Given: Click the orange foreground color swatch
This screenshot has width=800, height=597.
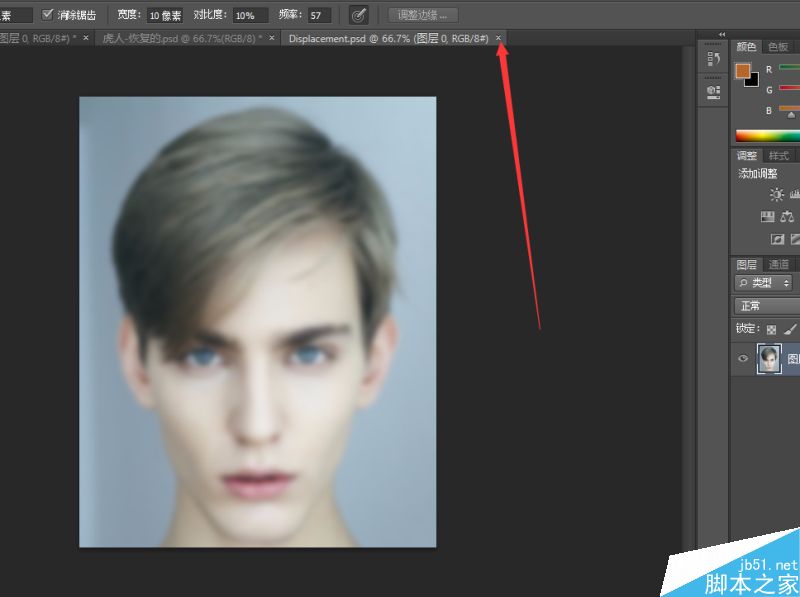Looking at the screenshot, I should point(742,70).
